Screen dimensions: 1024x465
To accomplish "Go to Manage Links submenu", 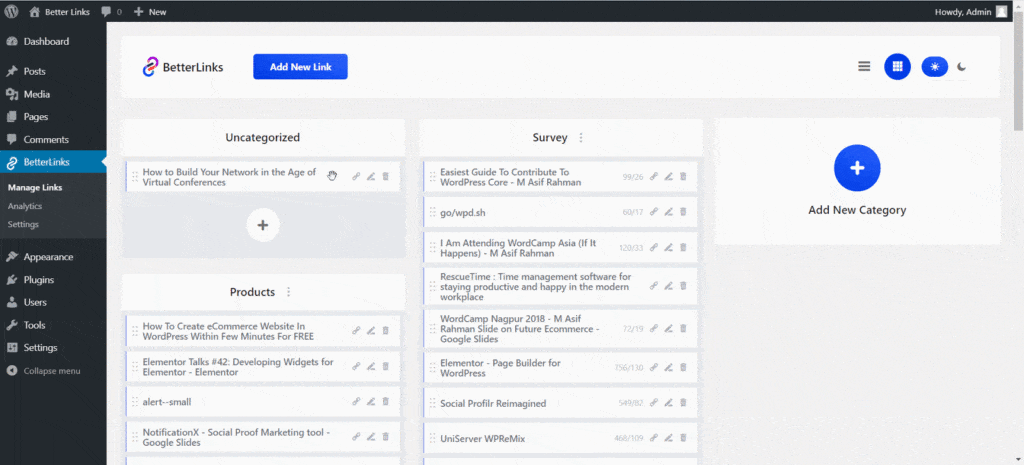I will pos(35,187).
